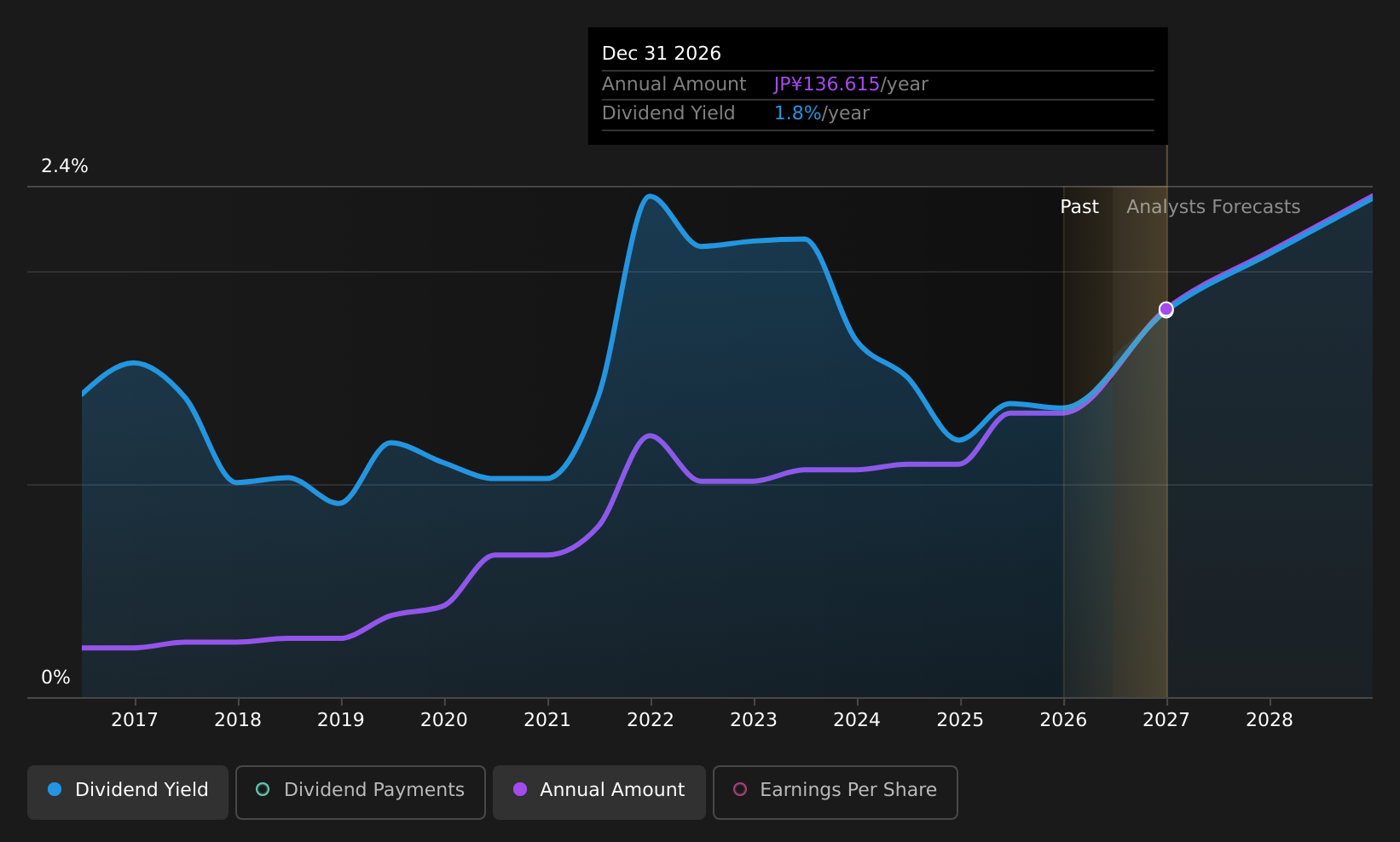Click the Past region label
1400x842 pixels.
point(1079,207)
